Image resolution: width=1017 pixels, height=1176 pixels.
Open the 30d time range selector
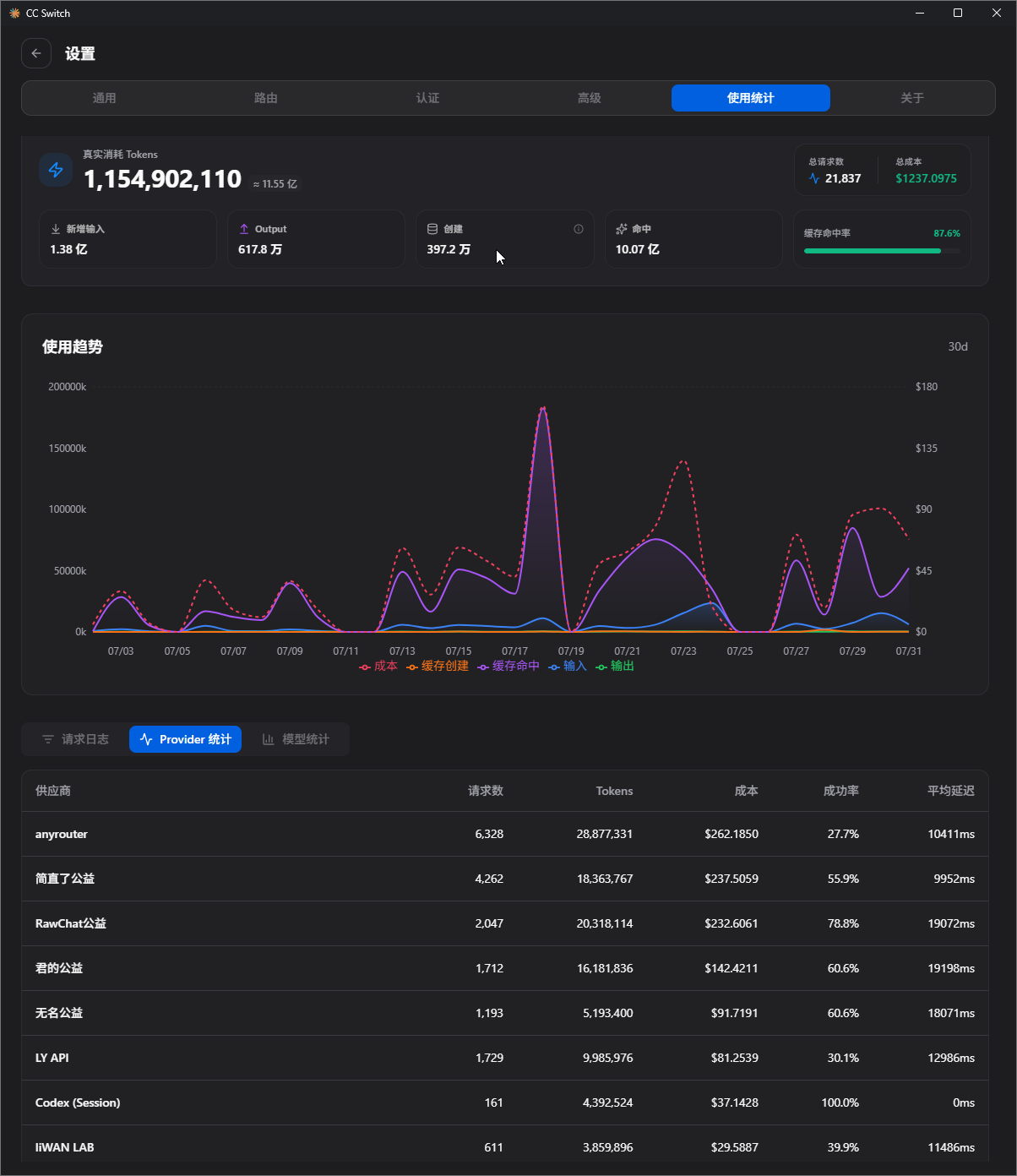point(958,346)
